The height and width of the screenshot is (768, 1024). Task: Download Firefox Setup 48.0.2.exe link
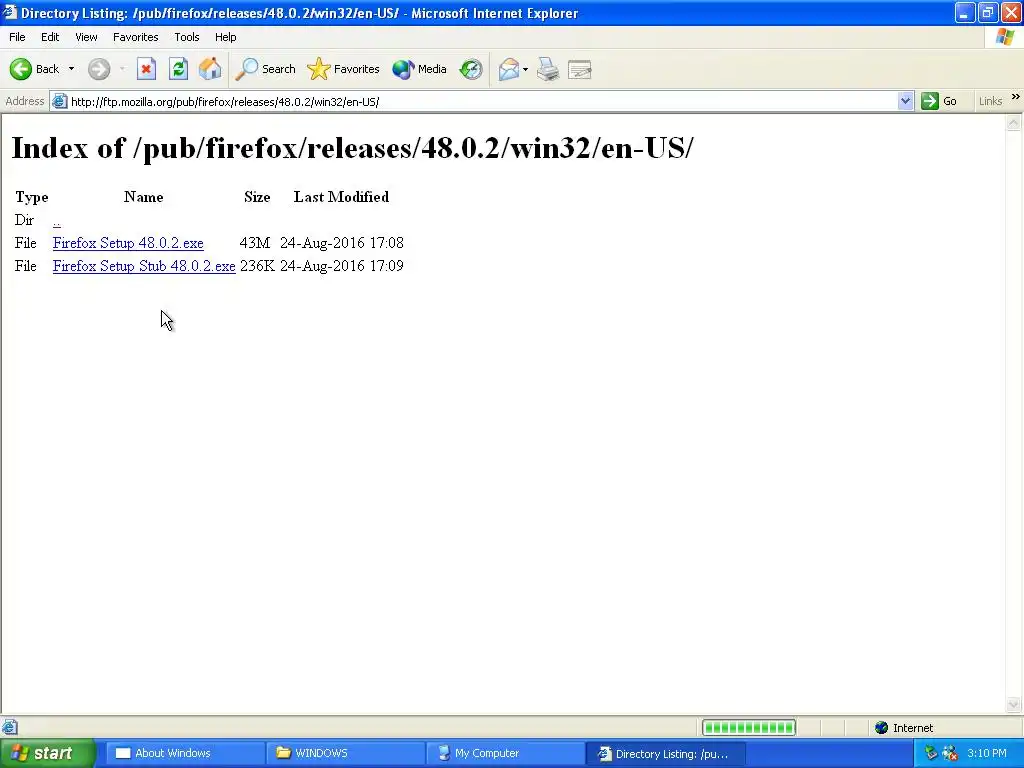coord(128,243)
